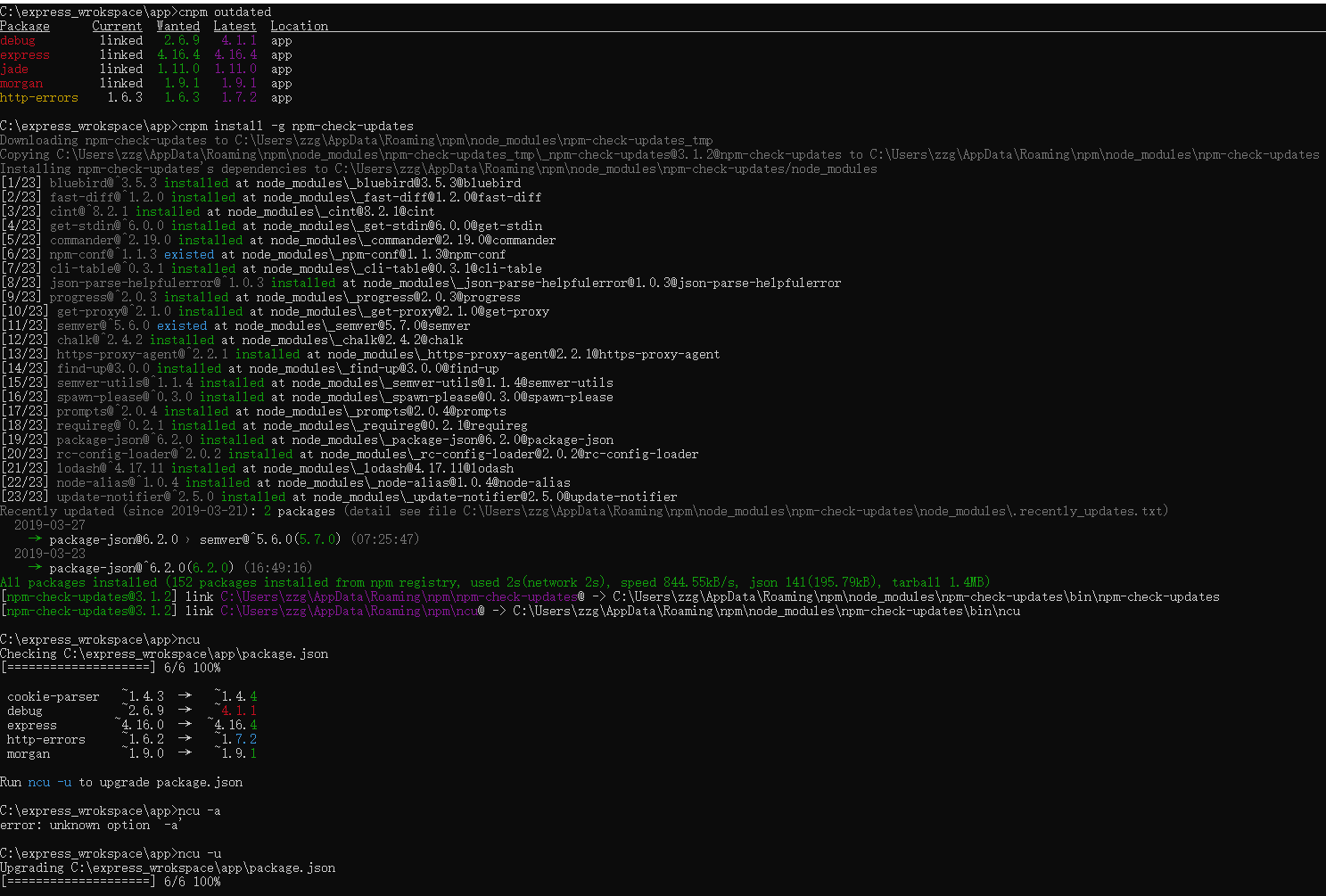This screenshot has height=896, width=1326.
Task: Click red 'morgan' name in outdated table
Action: [x=21, y=83]
